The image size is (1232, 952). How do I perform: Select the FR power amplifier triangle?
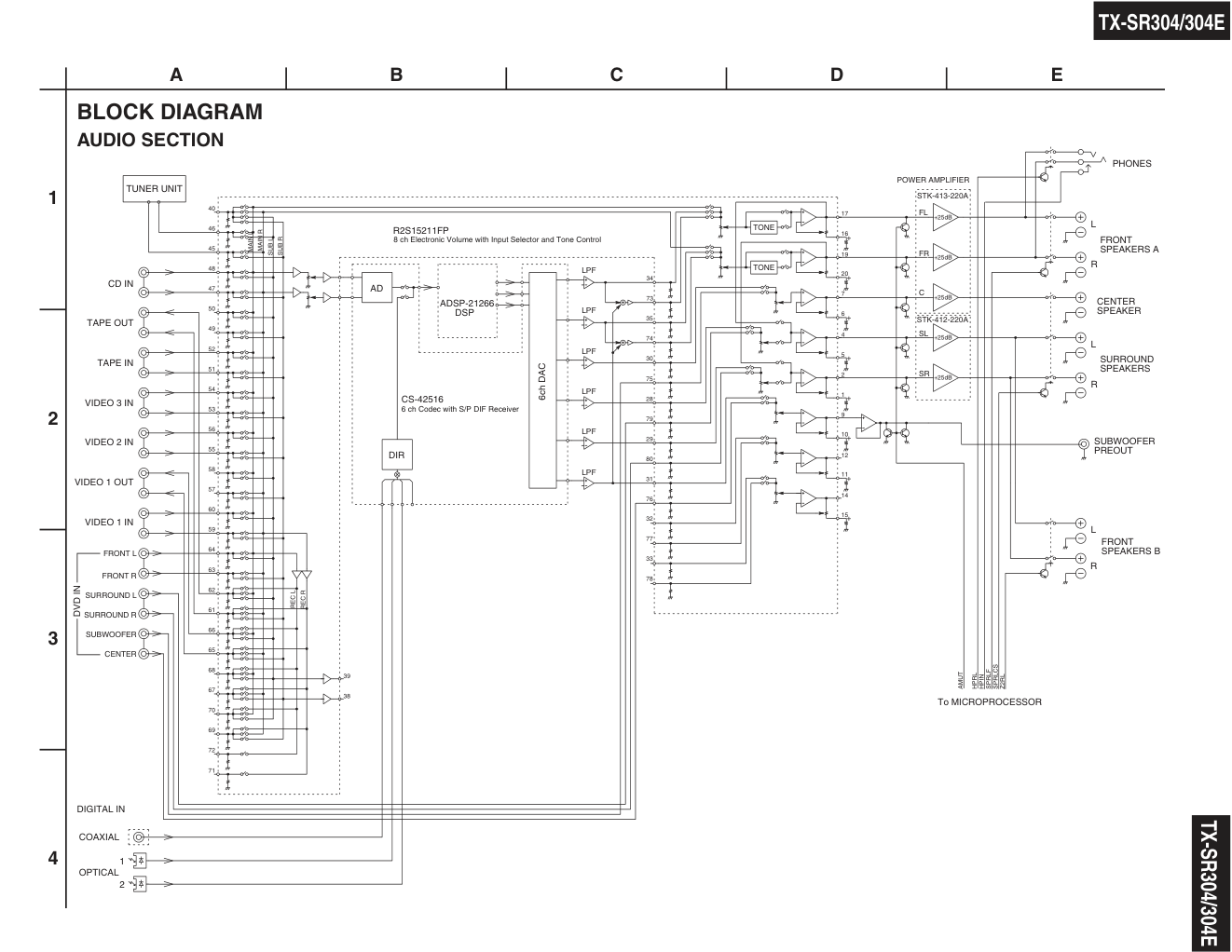click(945, 257)
